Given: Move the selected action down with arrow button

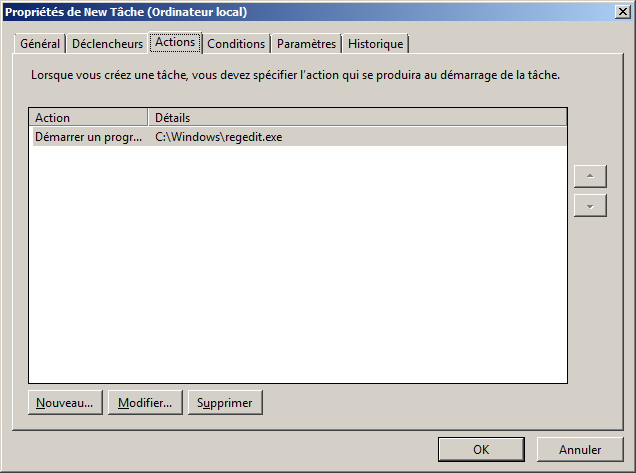Looking at the screenshot, I should (x=590, y=205).
